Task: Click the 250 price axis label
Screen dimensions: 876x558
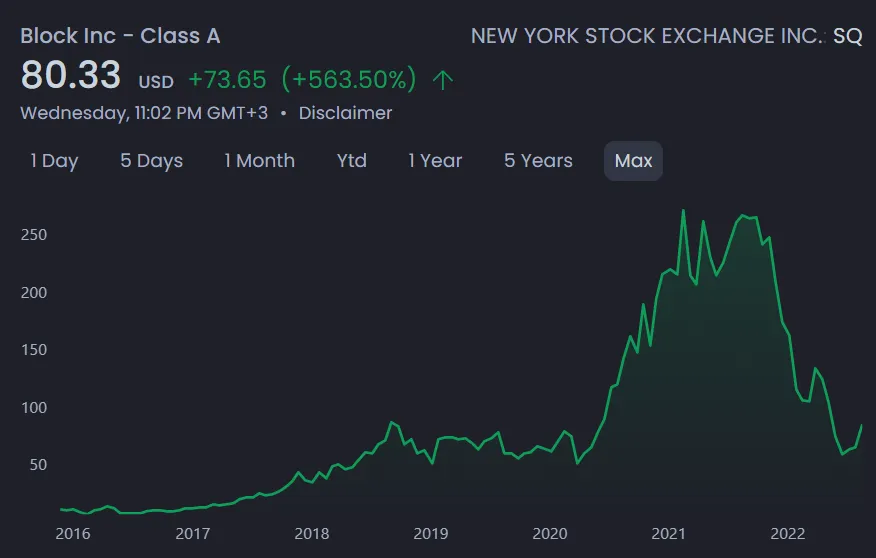Action: click(x=34, y=235)
